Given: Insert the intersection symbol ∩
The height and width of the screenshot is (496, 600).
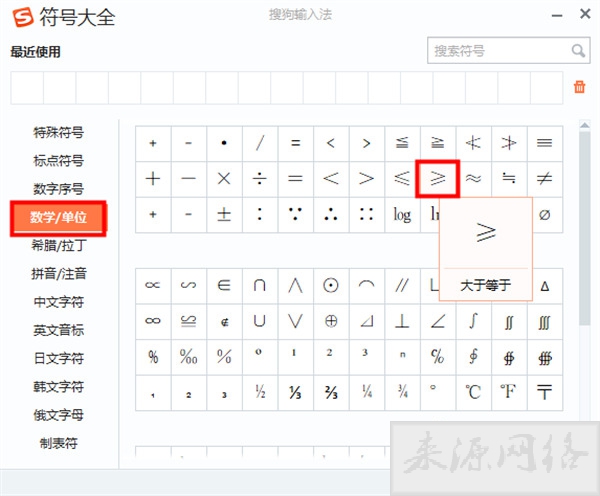Looking at the screenshot, I should (260, 286).
